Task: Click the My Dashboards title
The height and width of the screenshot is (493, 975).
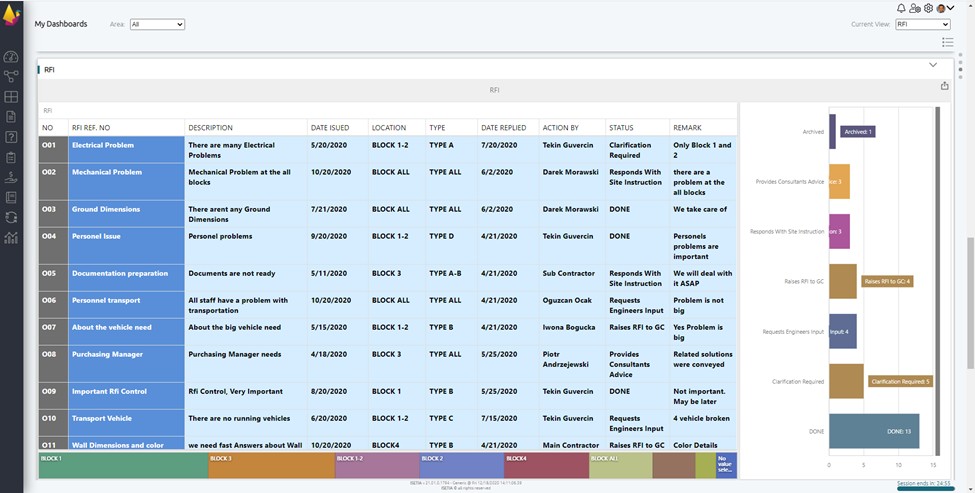Action: [x=61, y=24]
